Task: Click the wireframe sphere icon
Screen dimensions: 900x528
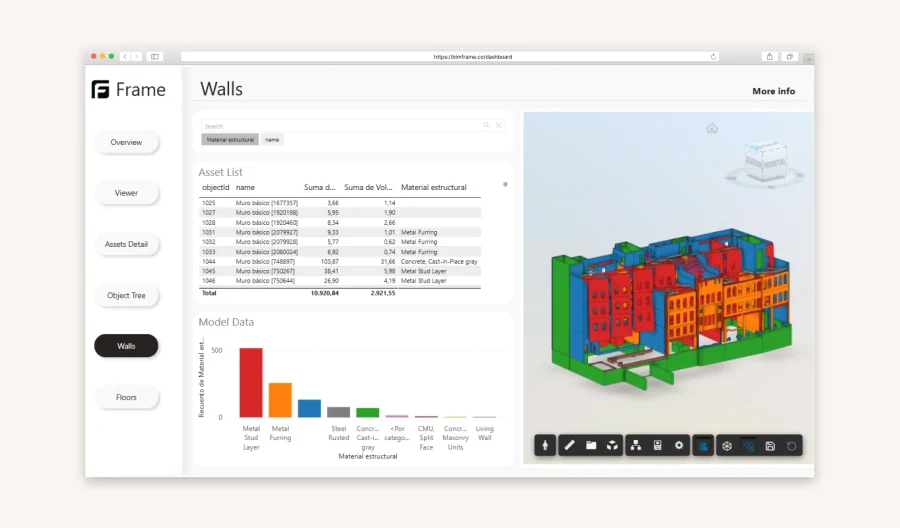Action: 727,446
